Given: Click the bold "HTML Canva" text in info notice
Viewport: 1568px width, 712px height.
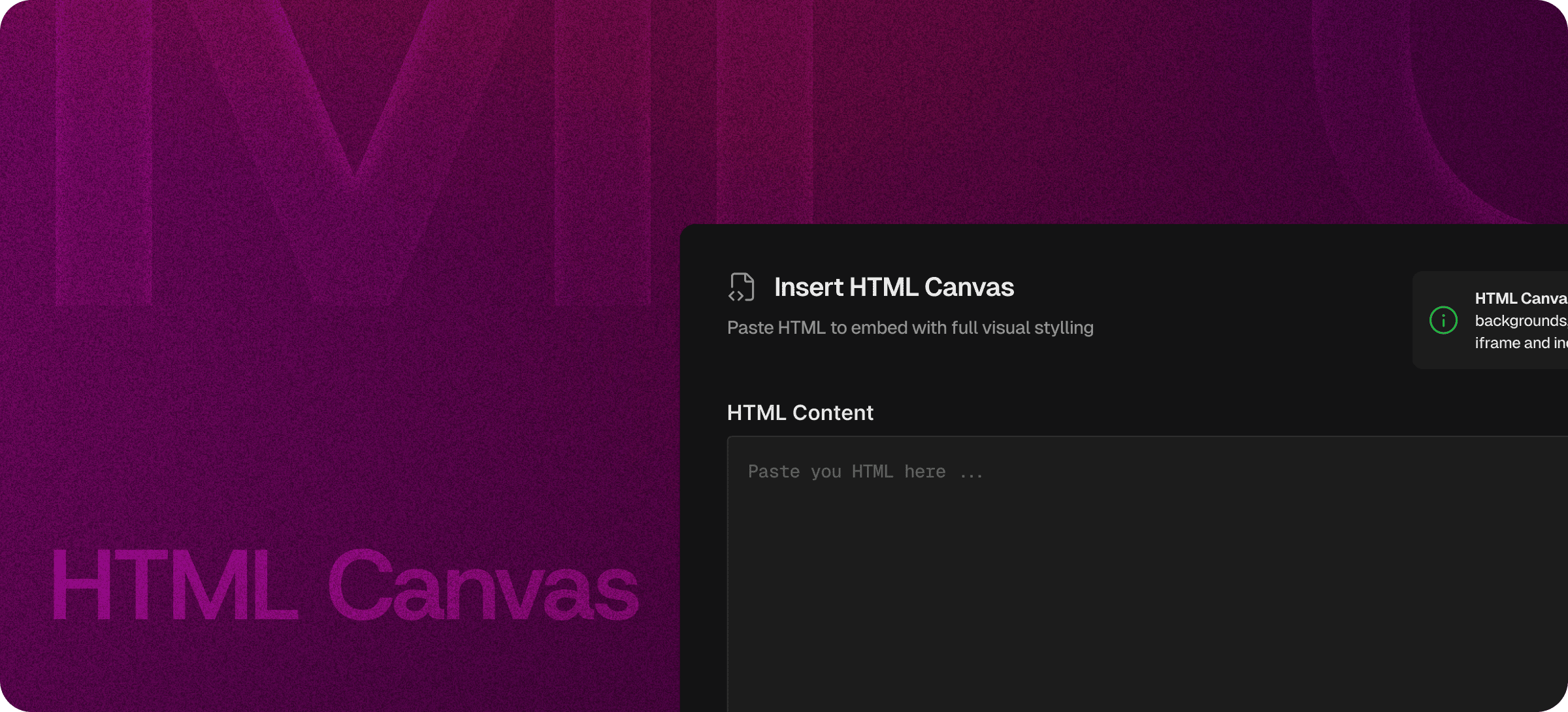Looking at the screenshot, I should point(1520,299).
